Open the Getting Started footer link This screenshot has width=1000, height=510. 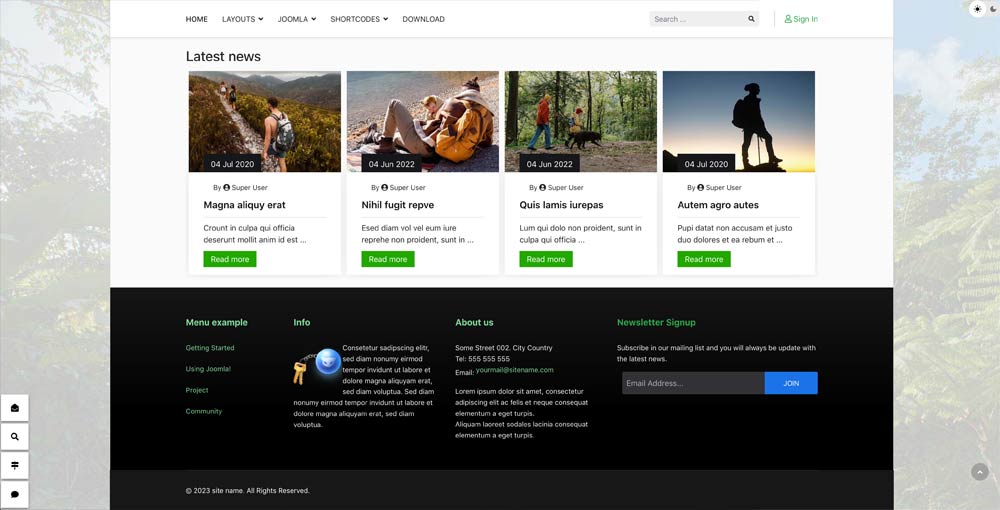click(210, 348)
